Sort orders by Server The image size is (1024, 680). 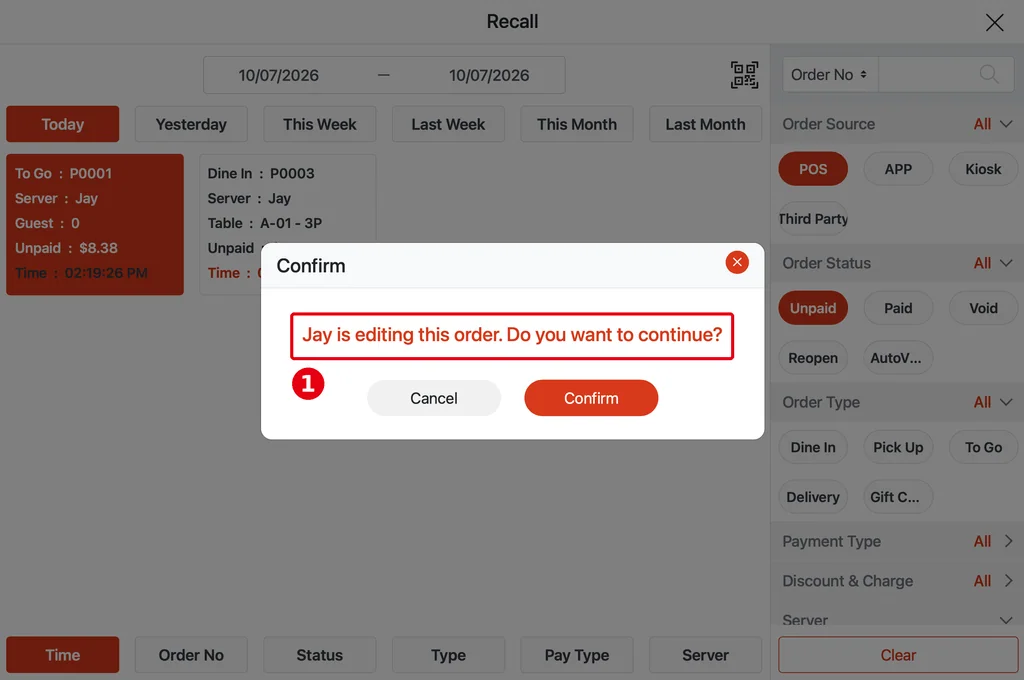[705, 655]
